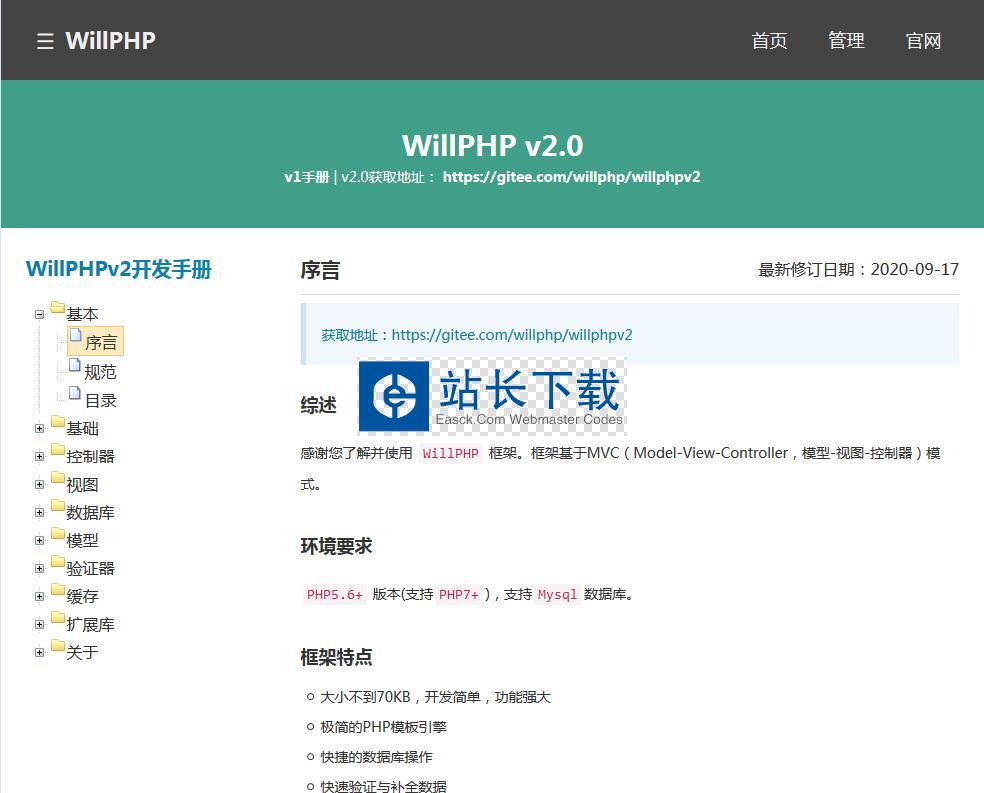Screen dimensions: 984x793
Task: Click the WillPHP logo text in header
Action: (x=110, y=41)
